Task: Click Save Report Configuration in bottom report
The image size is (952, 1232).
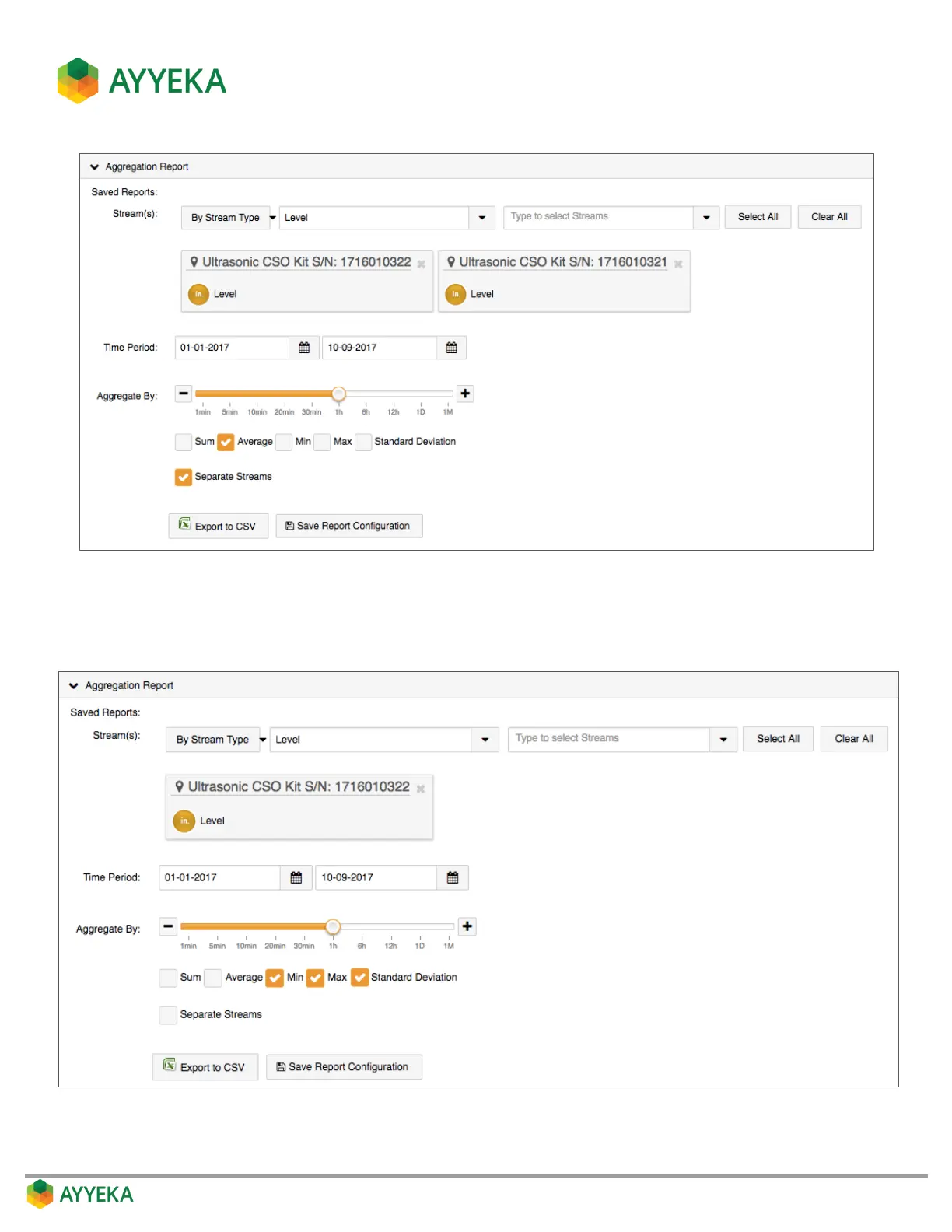Action: click(x=344, y=1067)
